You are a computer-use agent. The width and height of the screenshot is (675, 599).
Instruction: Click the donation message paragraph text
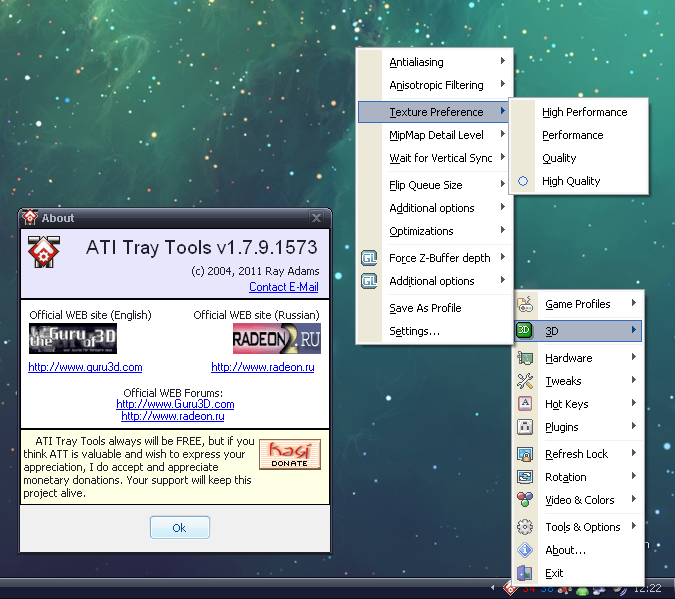pyautogui.click(x=139, y=467)
